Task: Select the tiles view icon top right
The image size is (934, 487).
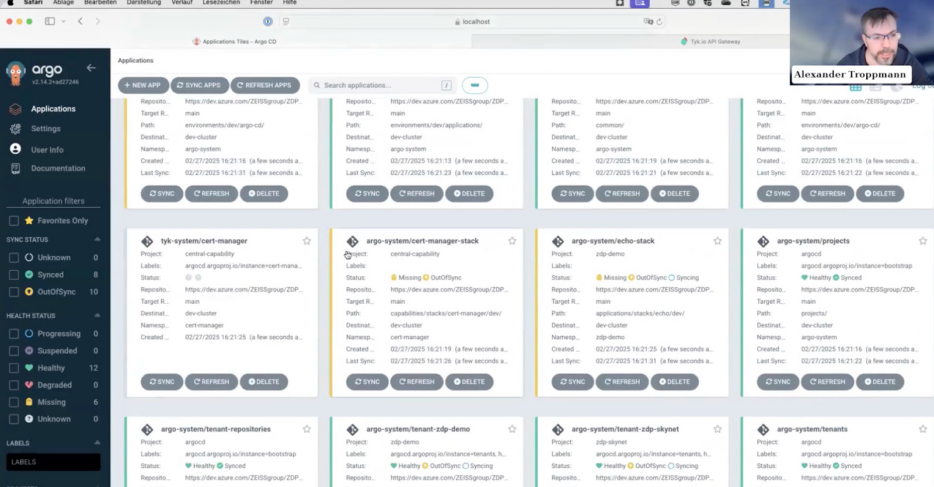Action: point(855,88)
